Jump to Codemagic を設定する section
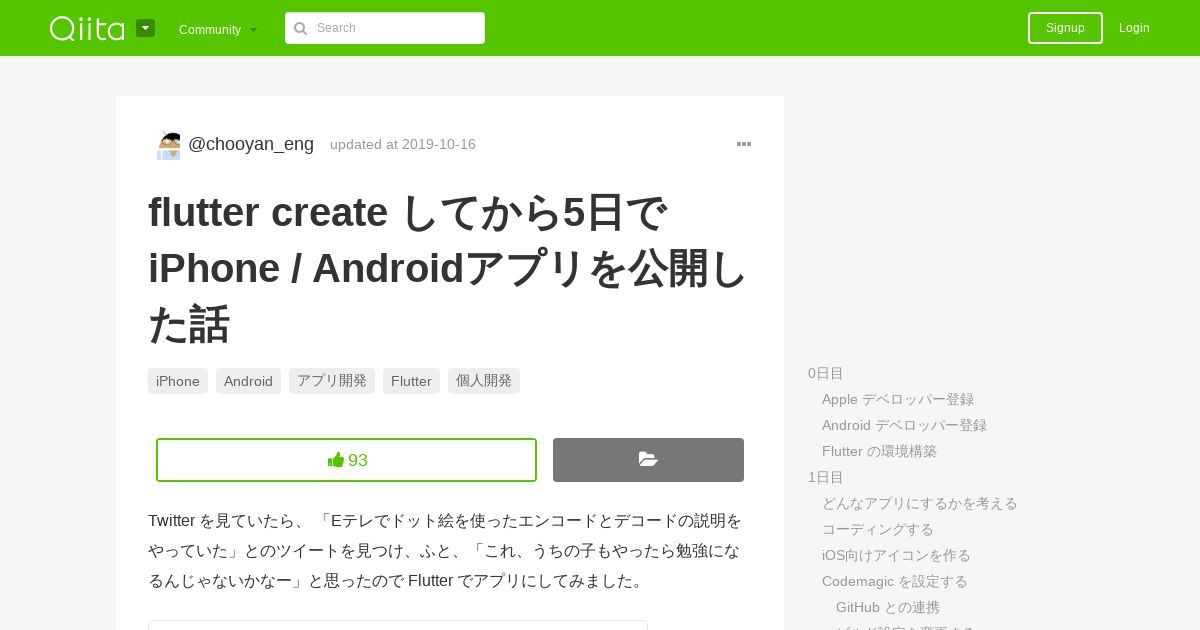Image resolution: width=1200 pixels, height=630 pixels. (895, 581)
